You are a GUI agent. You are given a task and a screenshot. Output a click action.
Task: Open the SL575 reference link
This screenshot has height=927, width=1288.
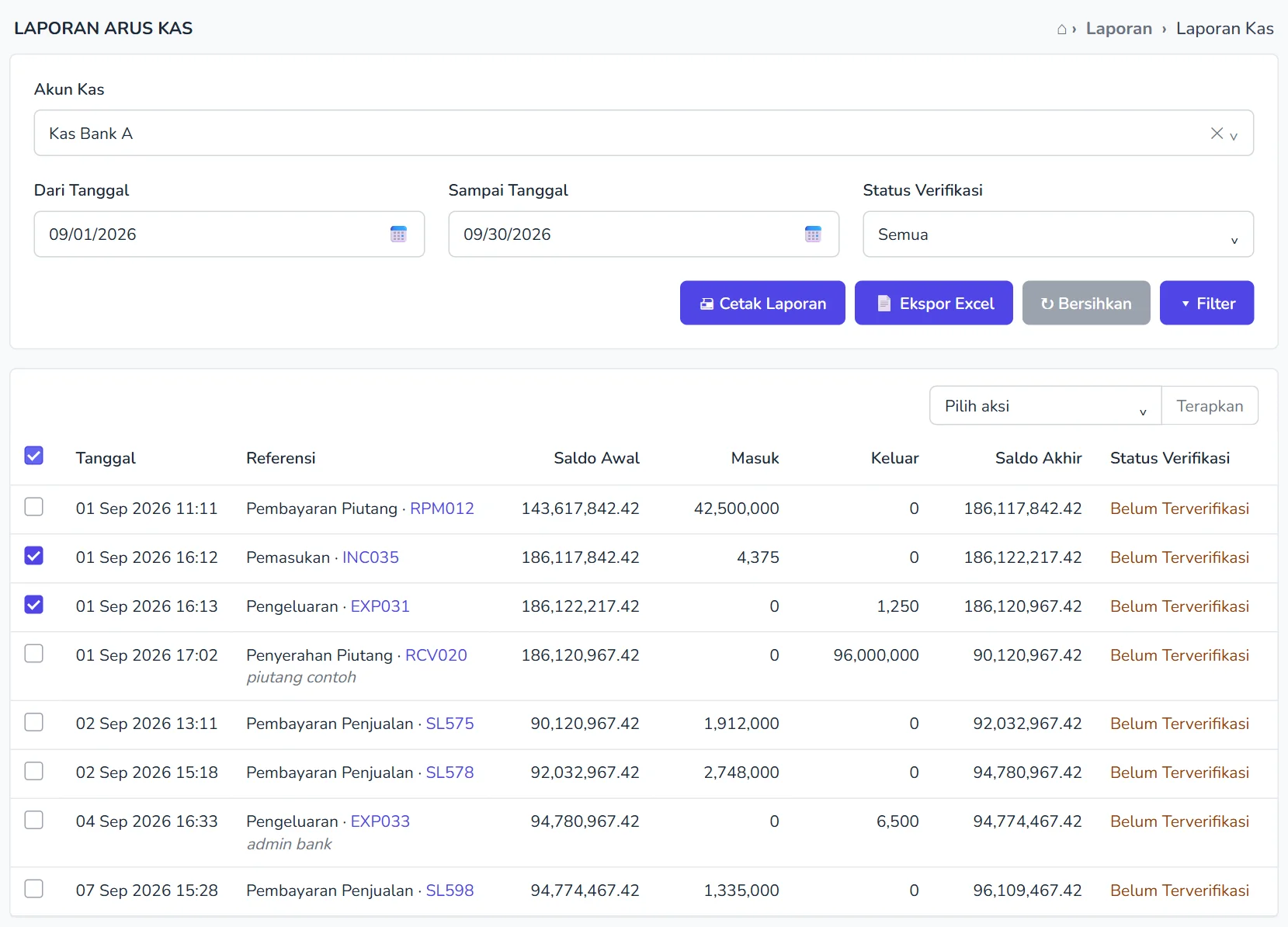[x=450, y=724]
